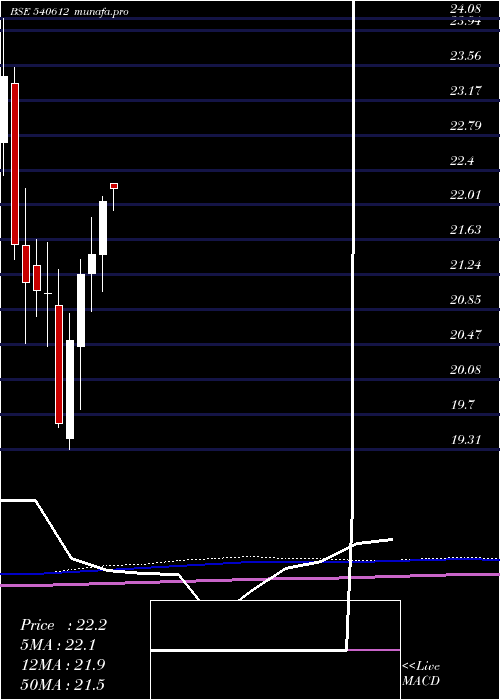Click the 23.56 price axis label
Screen dimensions: 500x700
(x=466, y=56)
